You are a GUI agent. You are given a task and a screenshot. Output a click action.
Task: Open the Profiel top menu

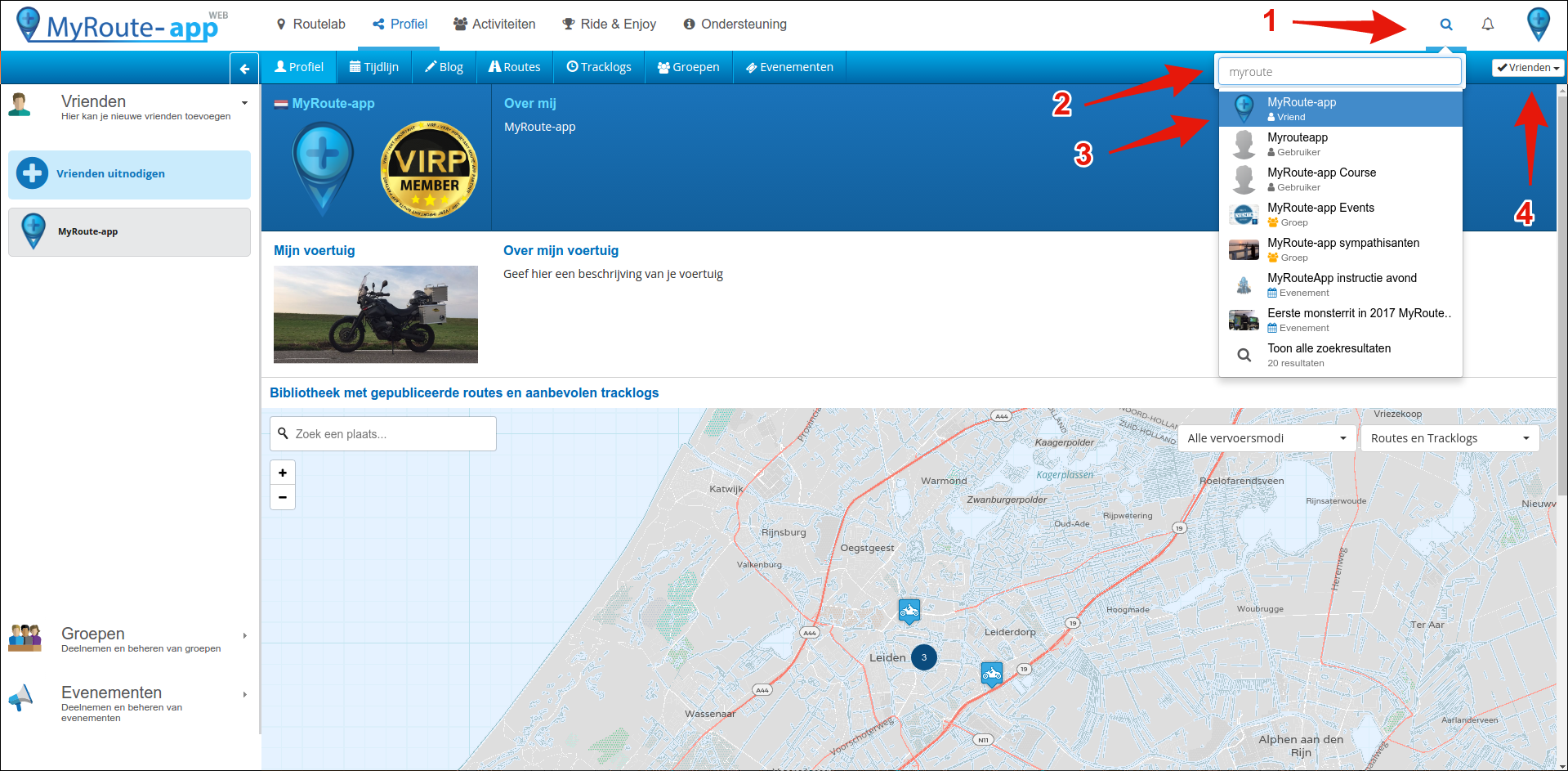(x=400, y=25)
